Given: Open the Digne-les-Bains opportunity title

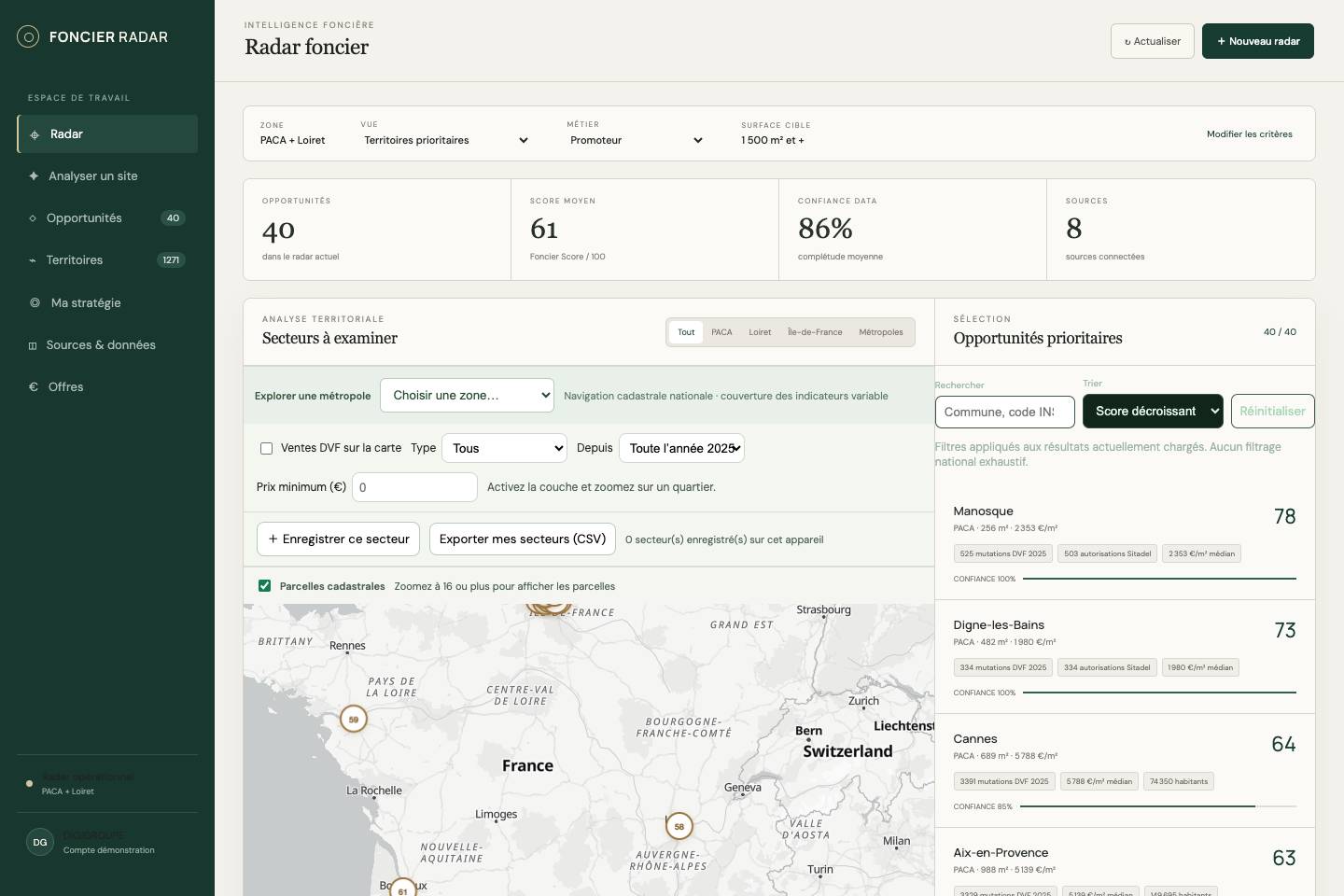Looking at the screenshot, I should click(999, 625).
